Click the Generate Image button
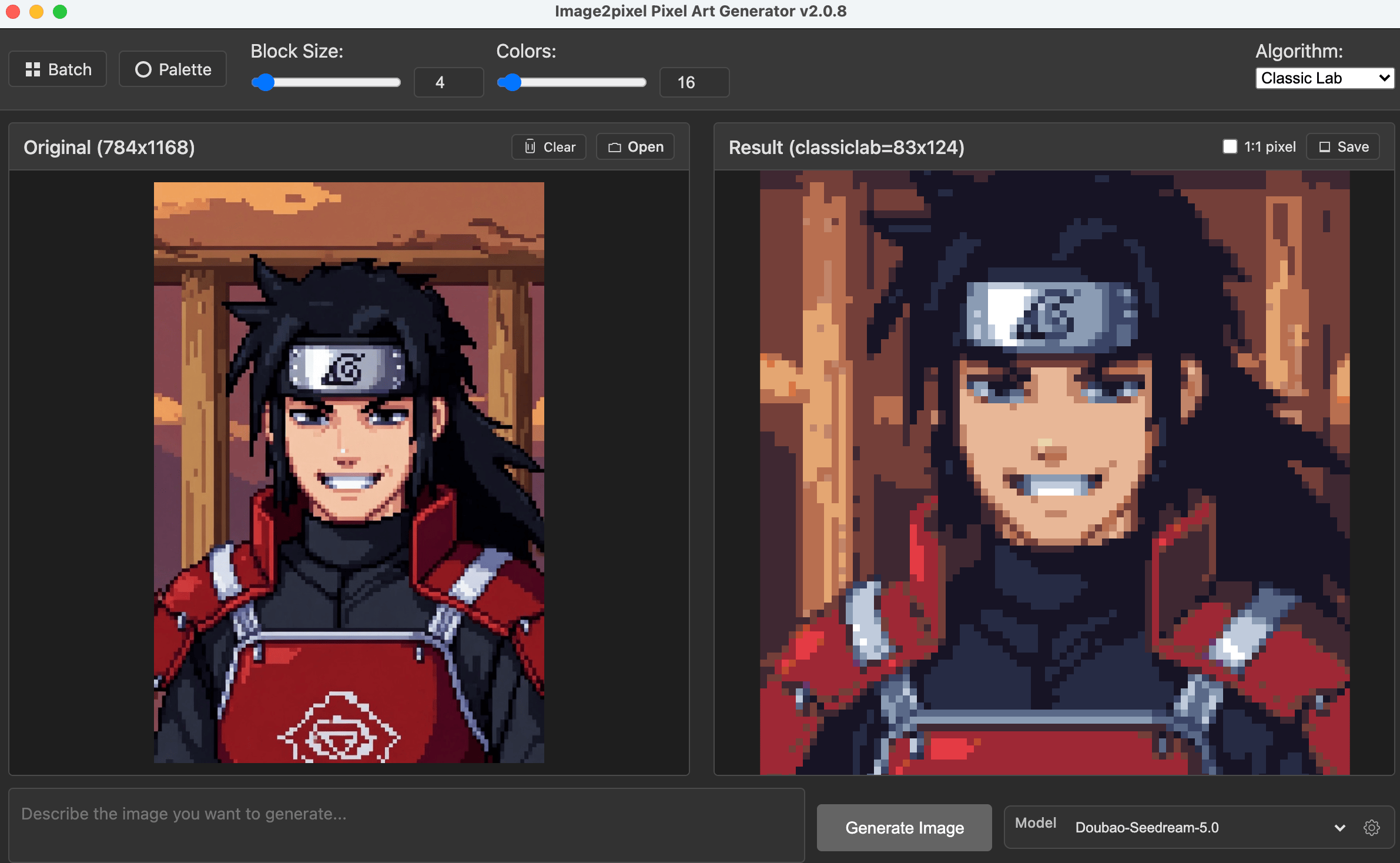Screen dimensions: 1400x863 point(905,828)
